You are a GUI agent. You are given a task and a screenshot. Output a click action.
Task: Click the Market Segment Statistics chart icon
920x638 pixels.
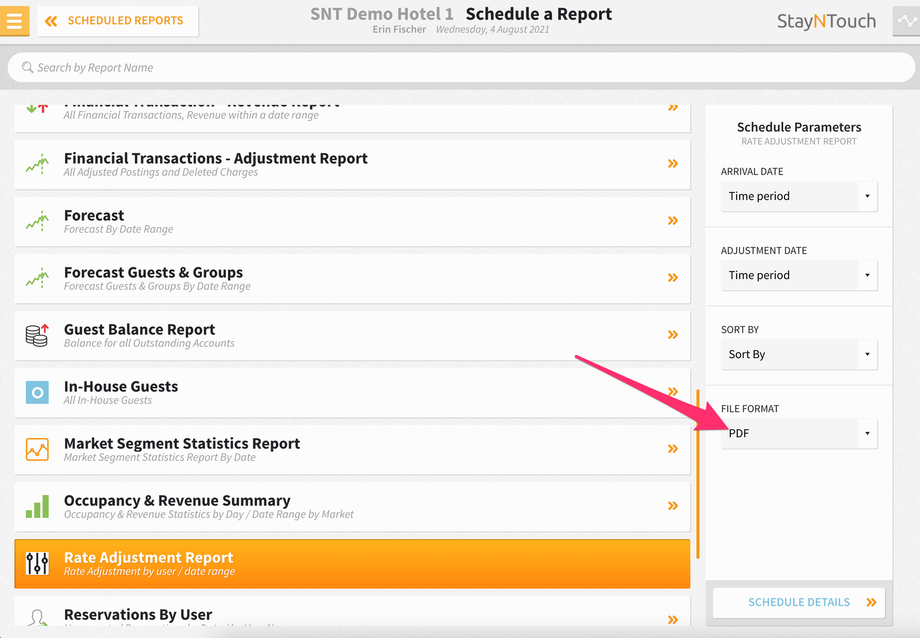(x=37, y=449)
